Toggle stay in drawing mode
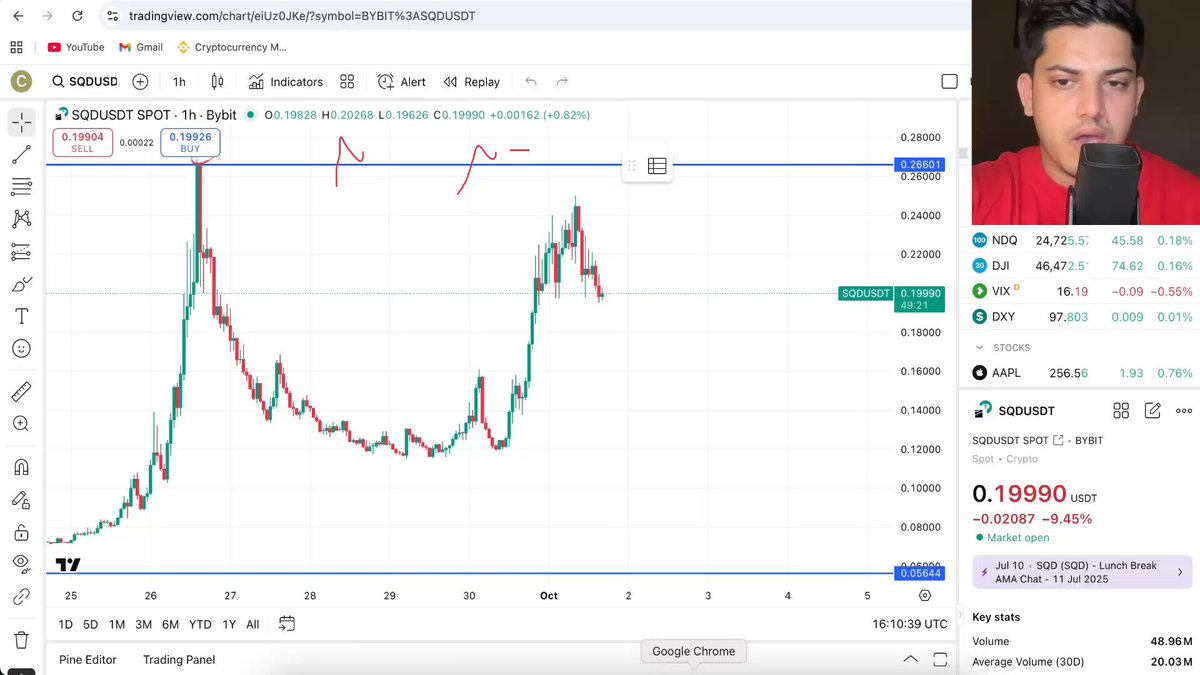The height and width of the screenshot is (675, 1200). tap(21, 500)
